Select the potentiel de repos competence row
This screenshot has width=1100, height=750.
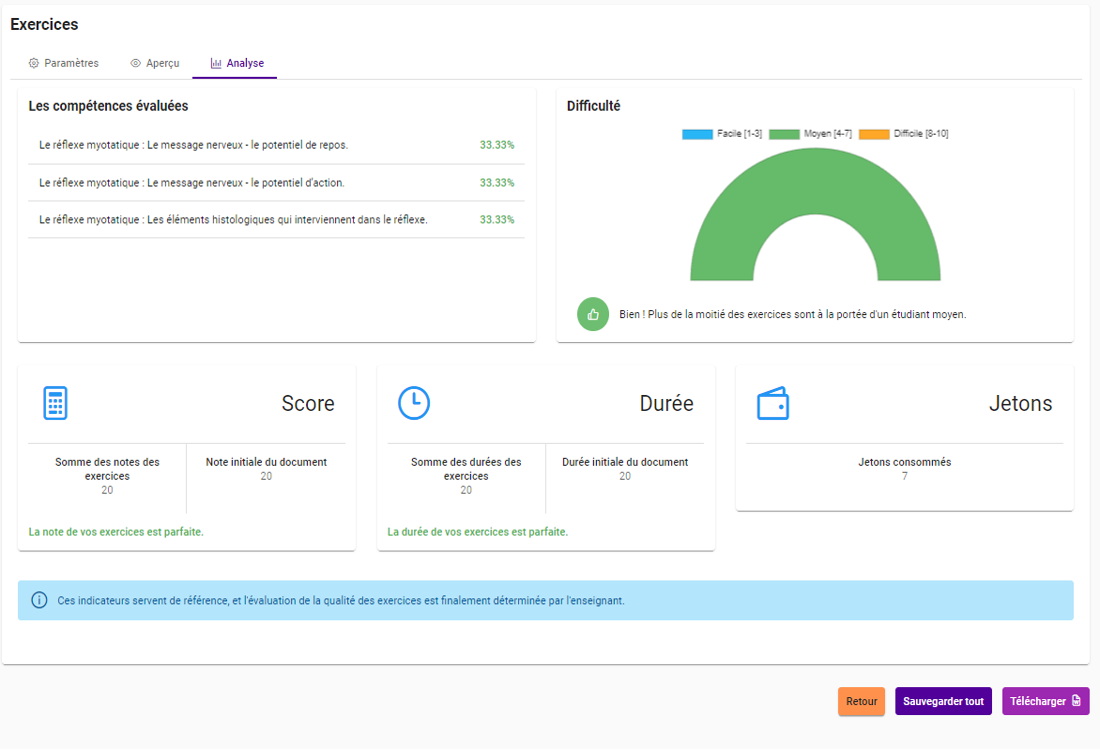[276, 145]
